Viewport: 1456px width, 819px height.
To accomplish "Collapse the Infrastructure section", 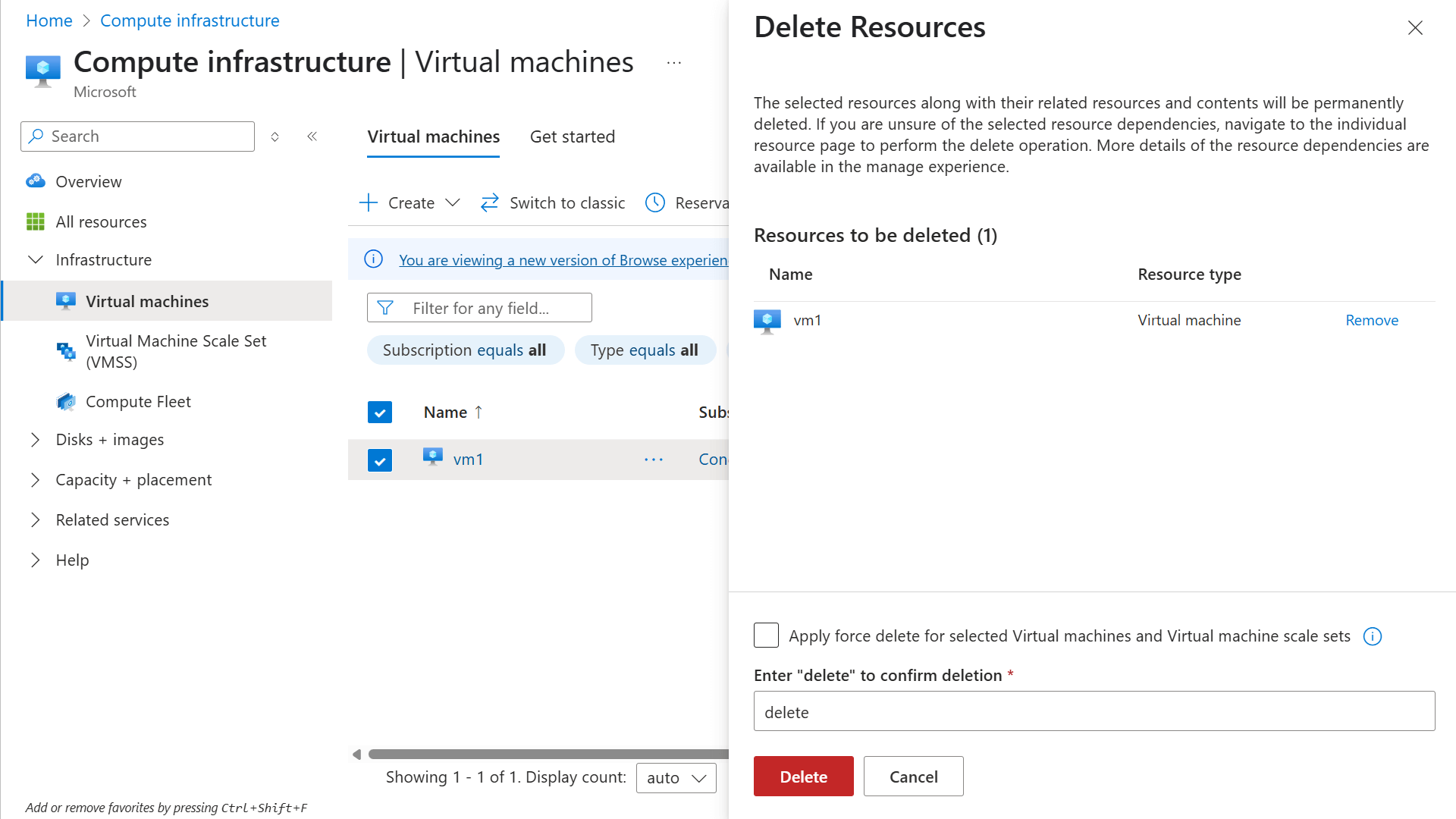I will (36, 259).
